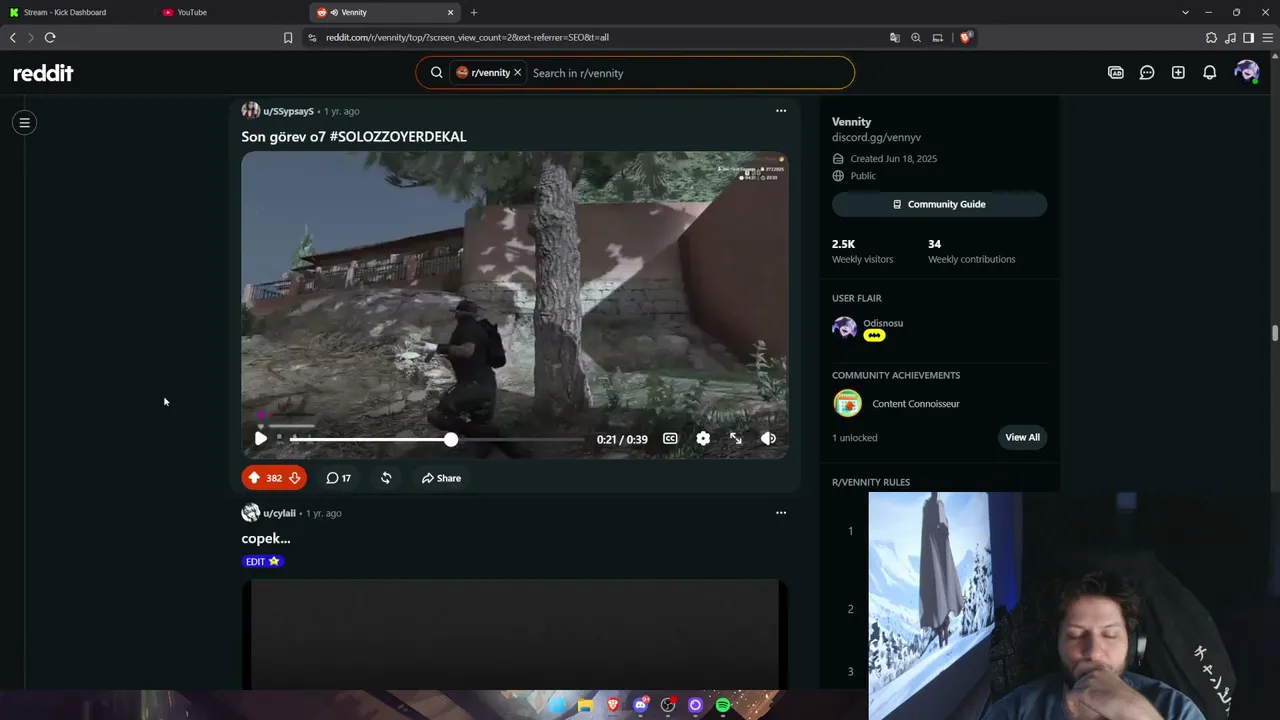The height and width of the screenshot is (720, 1280).
Task: Click the webcam overlay thumbnail
Action: coord(1074,606)
